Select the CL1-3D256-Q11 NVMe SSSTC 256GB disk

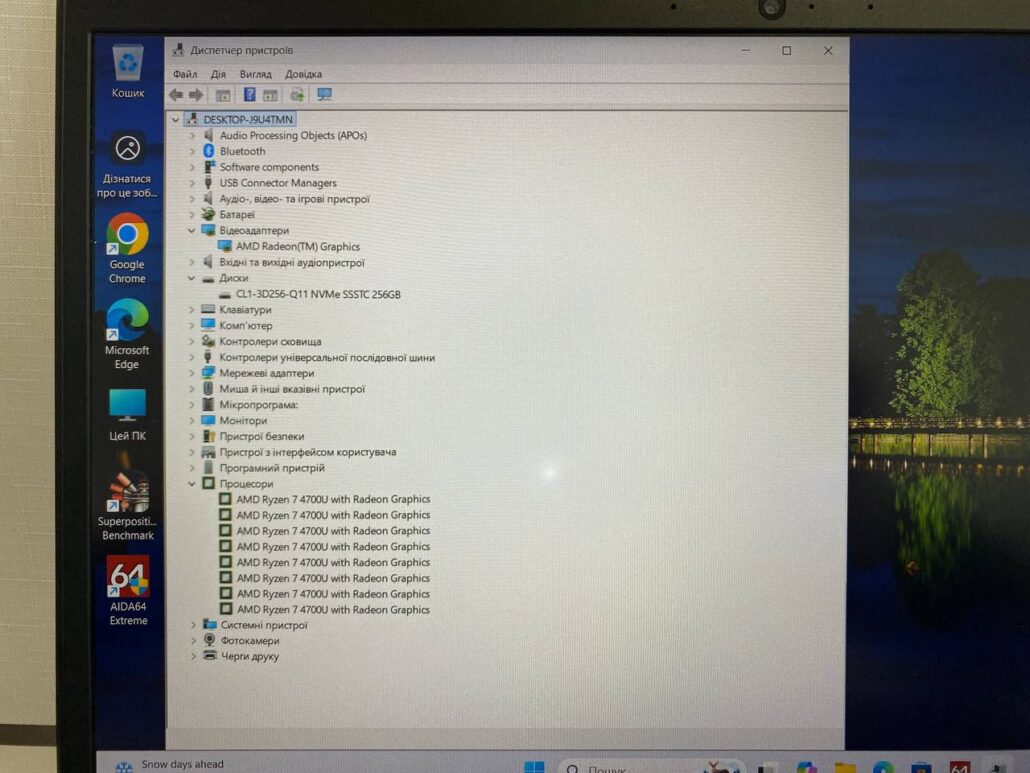coord(317,295)
